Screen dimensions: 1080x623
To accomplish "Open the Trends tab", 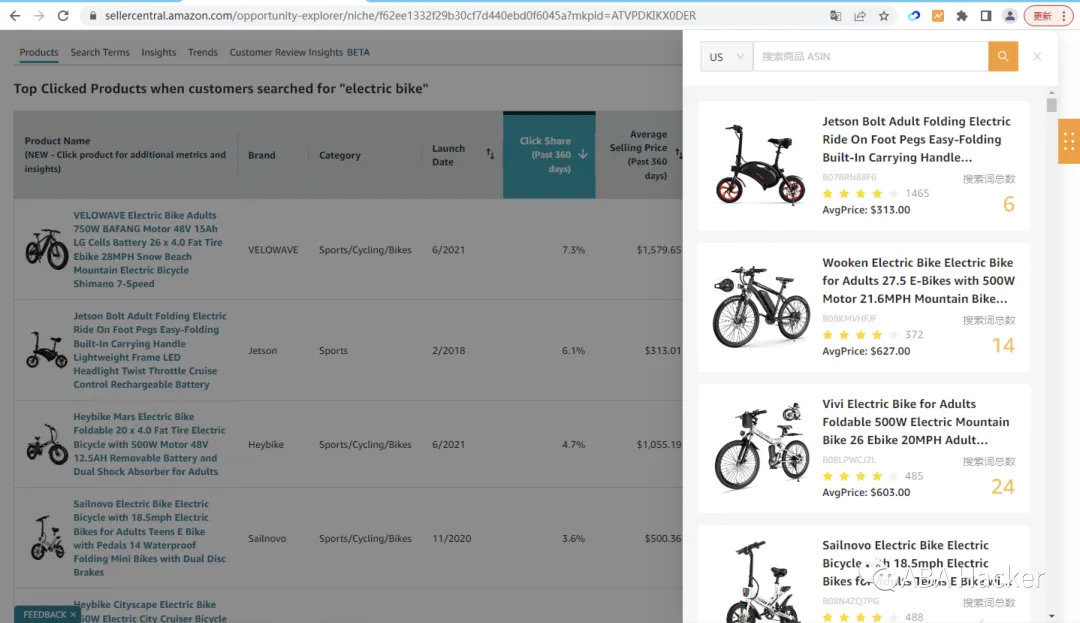I will click(x=202, y=52).
